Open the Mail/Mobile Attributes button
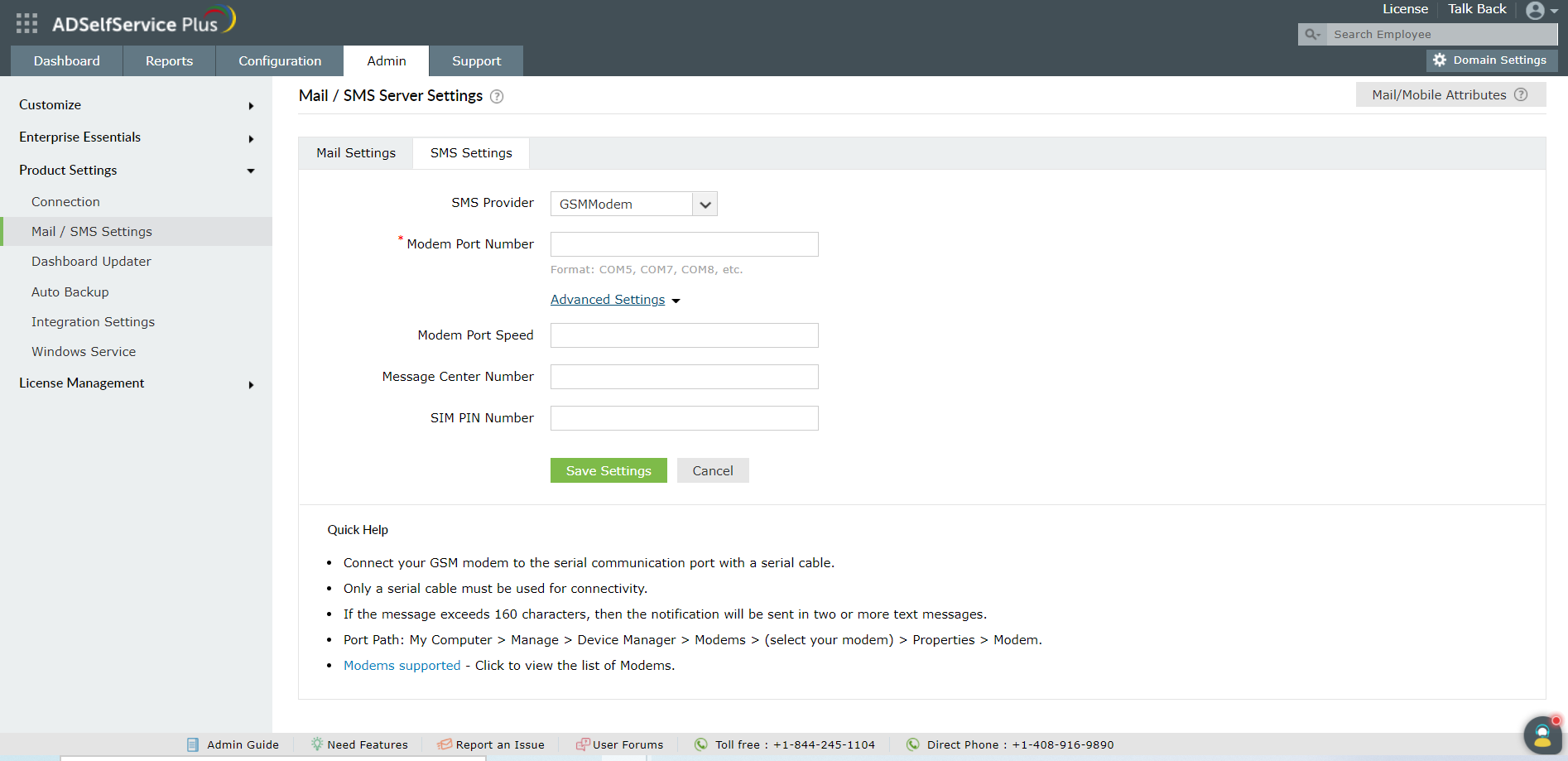Viewport: 1568px width, 761px height. point(1450,94)
